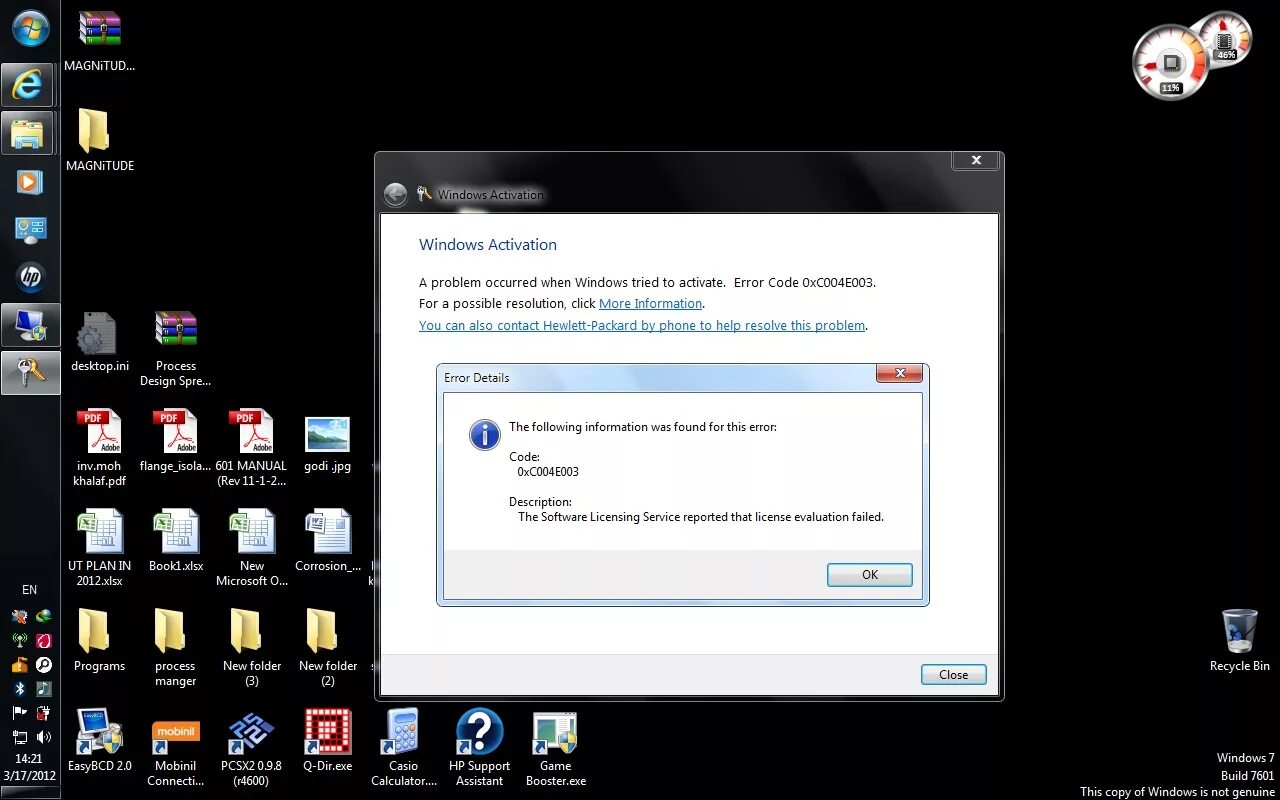
Task: Open the MAGNiTUD... WinRAR archive on desktop
Action: pos(100,42)
